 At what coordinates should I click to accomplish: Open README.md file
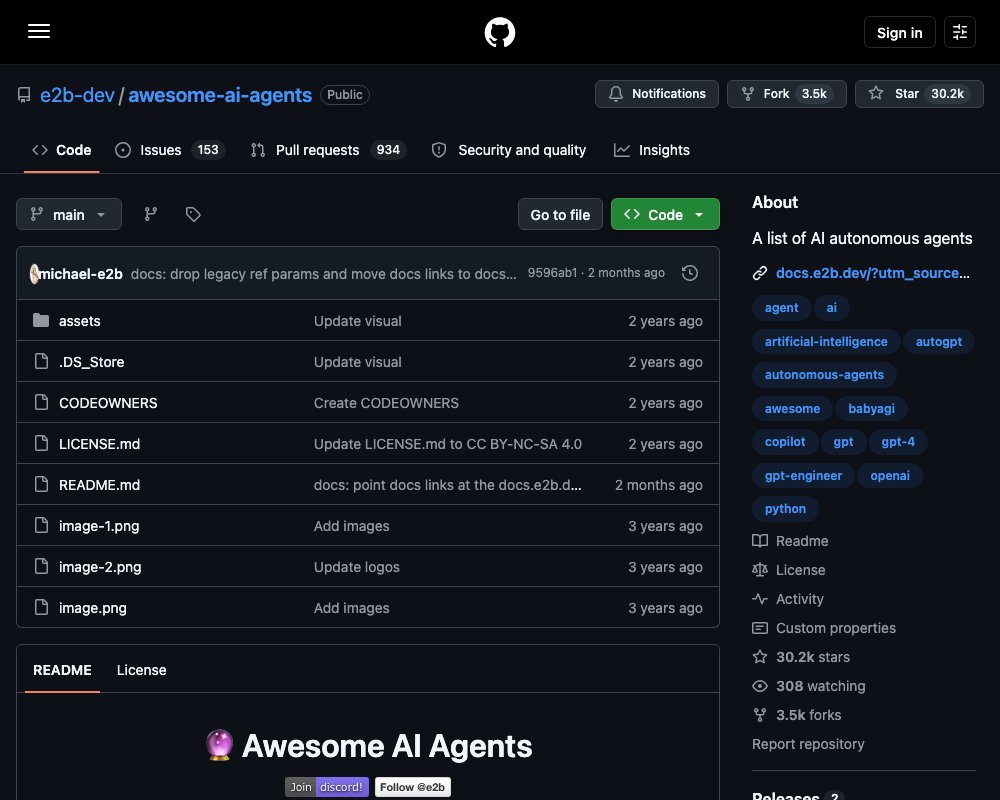coord(99,485)
